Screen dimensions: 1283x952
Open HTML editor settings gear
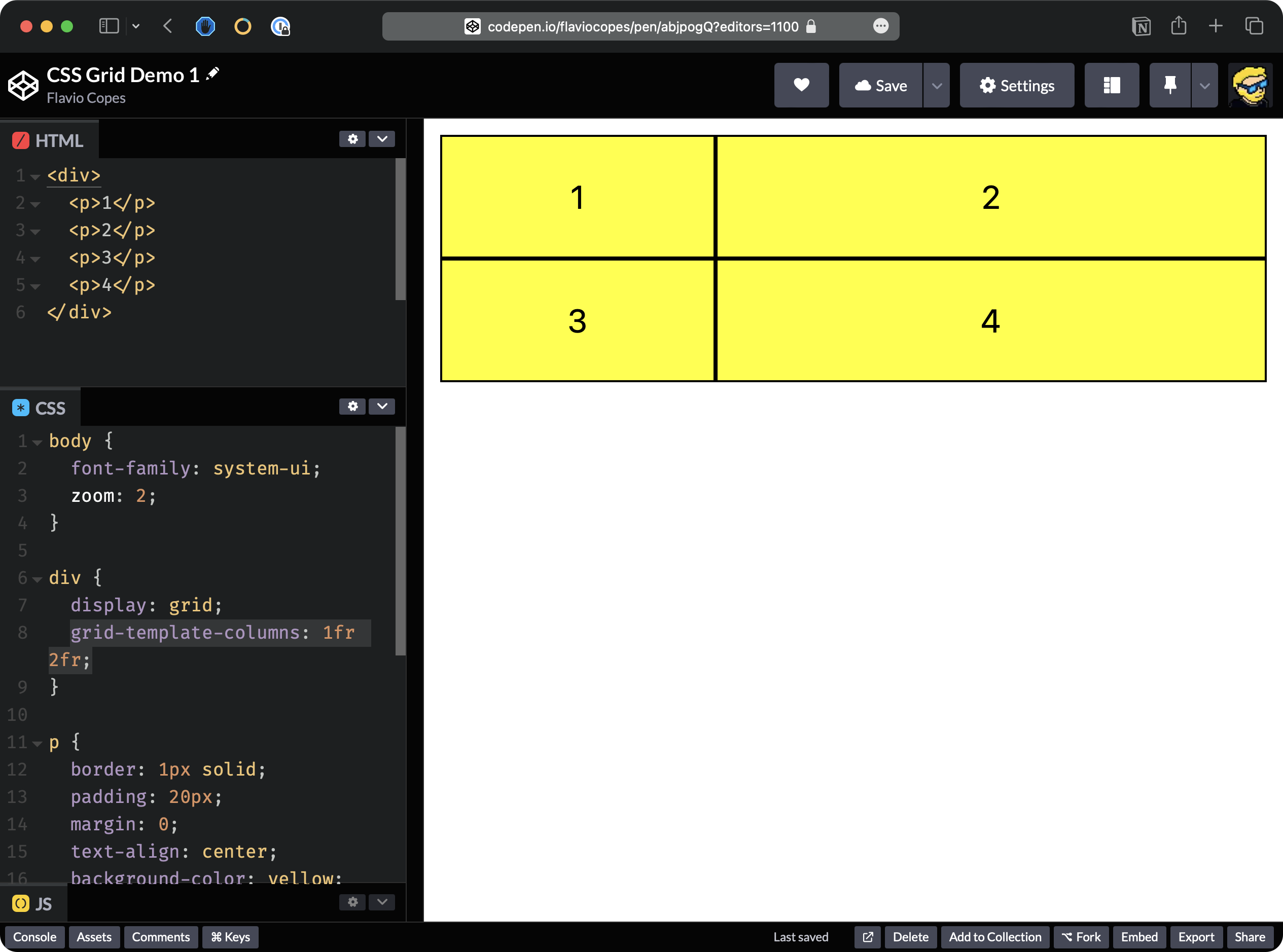click(352, 139)
